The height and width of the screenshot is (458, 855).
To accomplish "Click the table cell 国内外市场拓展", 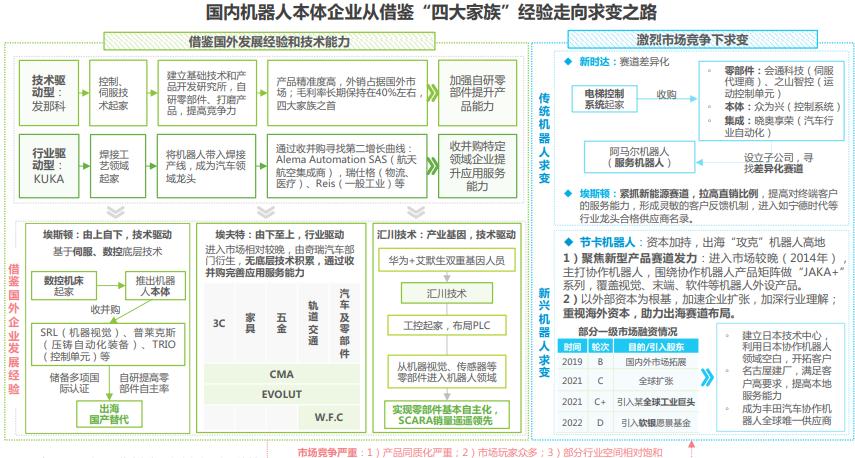I will 656,361.
